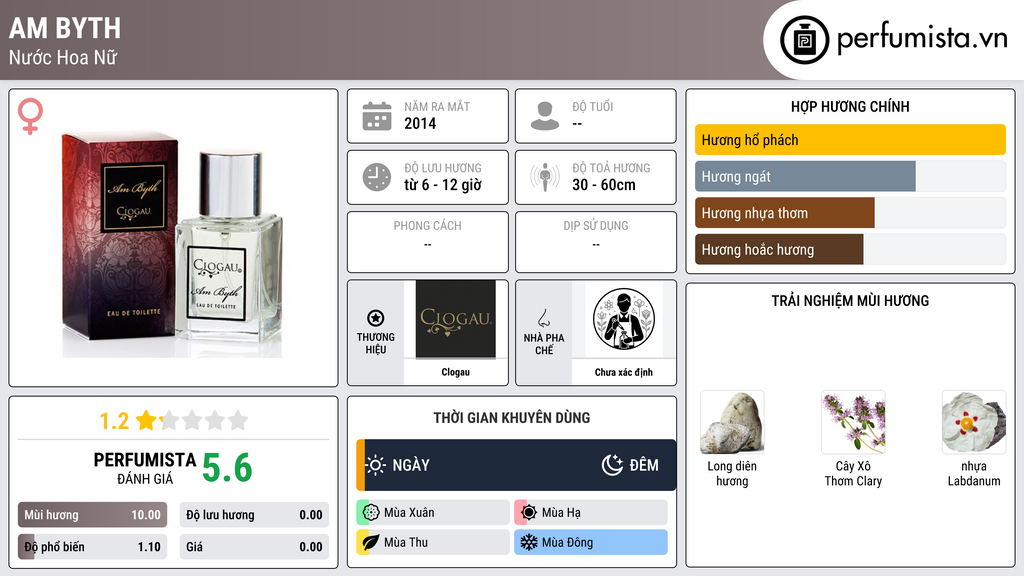Click the 1.2 user rating number
The height and width of the screenshot is (576, 1024).
point(114,421)
